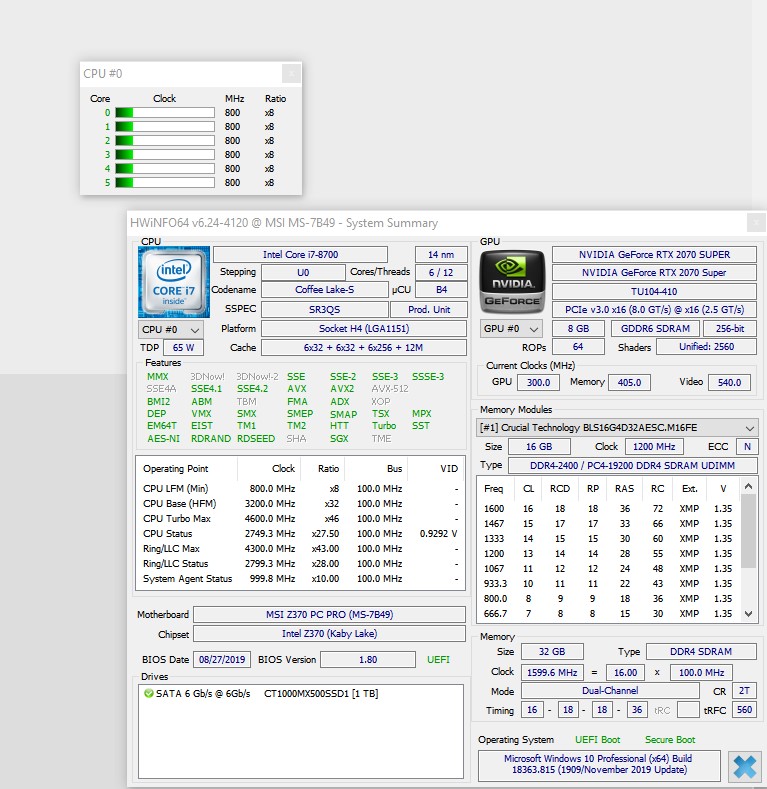
Task: Click the Ring/LLC Max row
Action: (300, 549)
